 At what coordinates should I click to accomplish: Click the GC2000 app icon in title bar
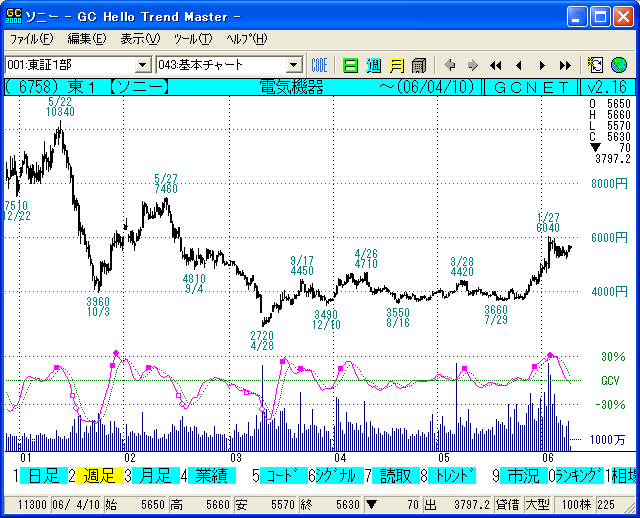[x=13, y=17]
